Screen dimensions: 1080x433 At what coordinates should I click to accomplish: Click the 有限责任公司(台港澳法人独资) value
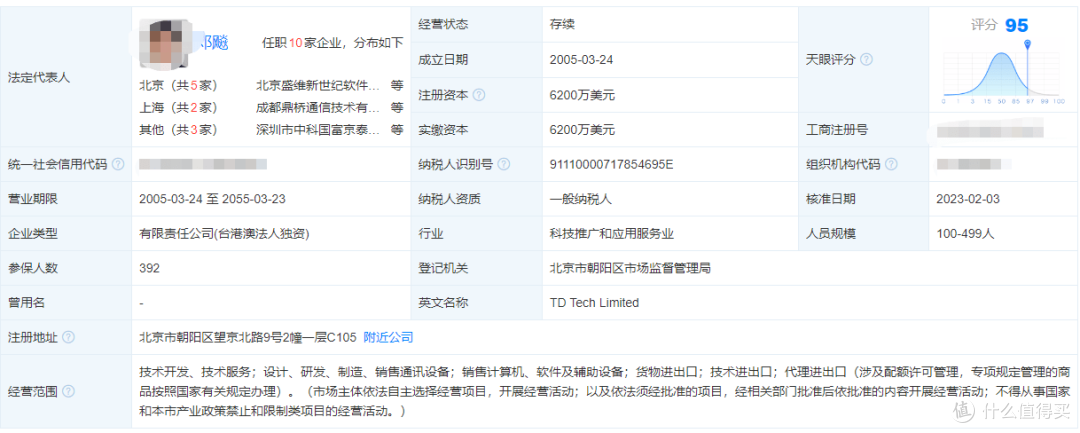tap(224, 234)
